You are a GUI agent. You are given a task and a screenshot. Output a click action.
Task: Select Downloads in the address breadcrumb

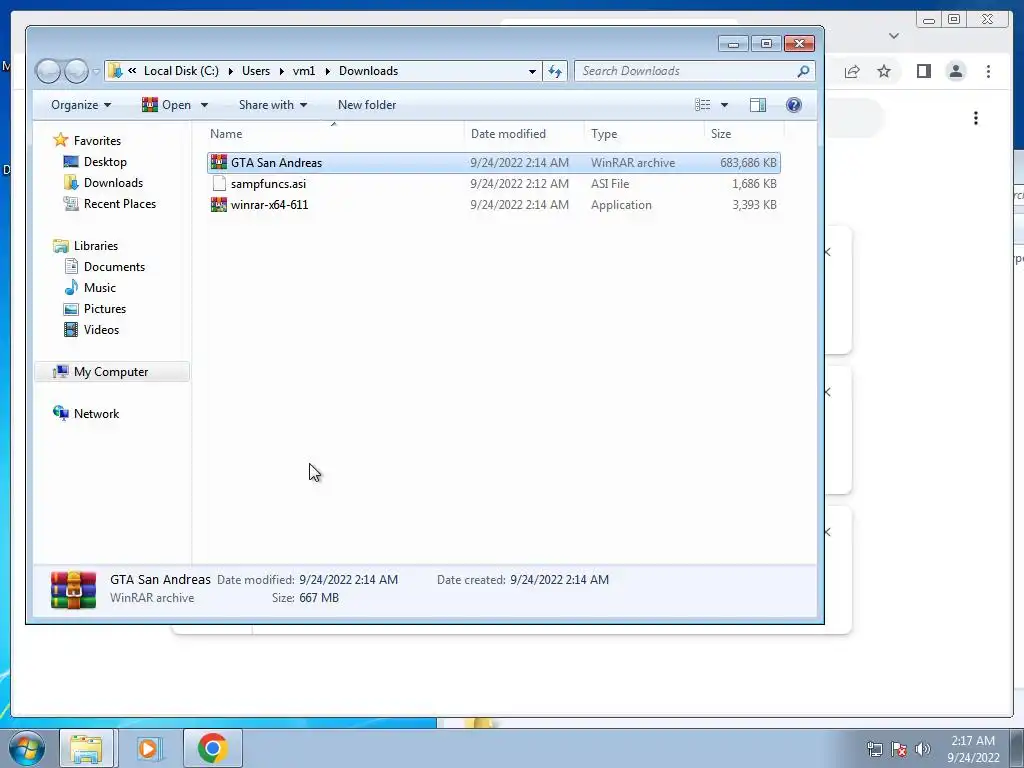[368, 71]
